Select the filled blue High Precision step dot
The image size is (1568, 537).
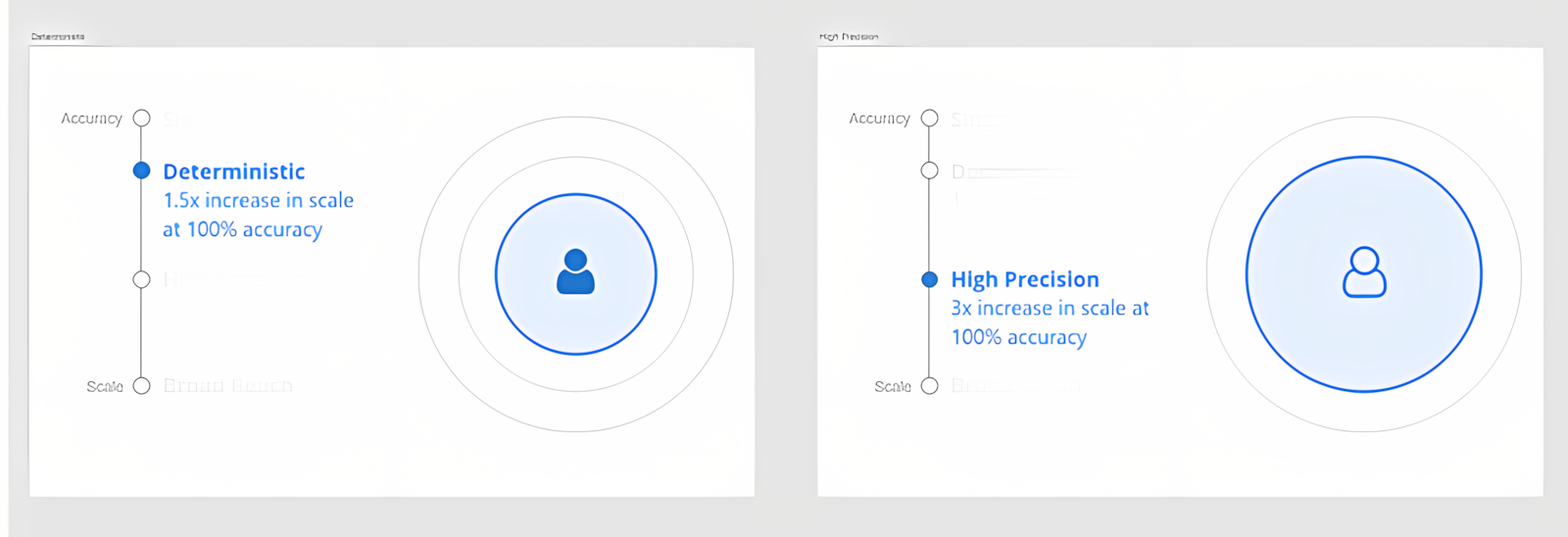coord(930,279)
